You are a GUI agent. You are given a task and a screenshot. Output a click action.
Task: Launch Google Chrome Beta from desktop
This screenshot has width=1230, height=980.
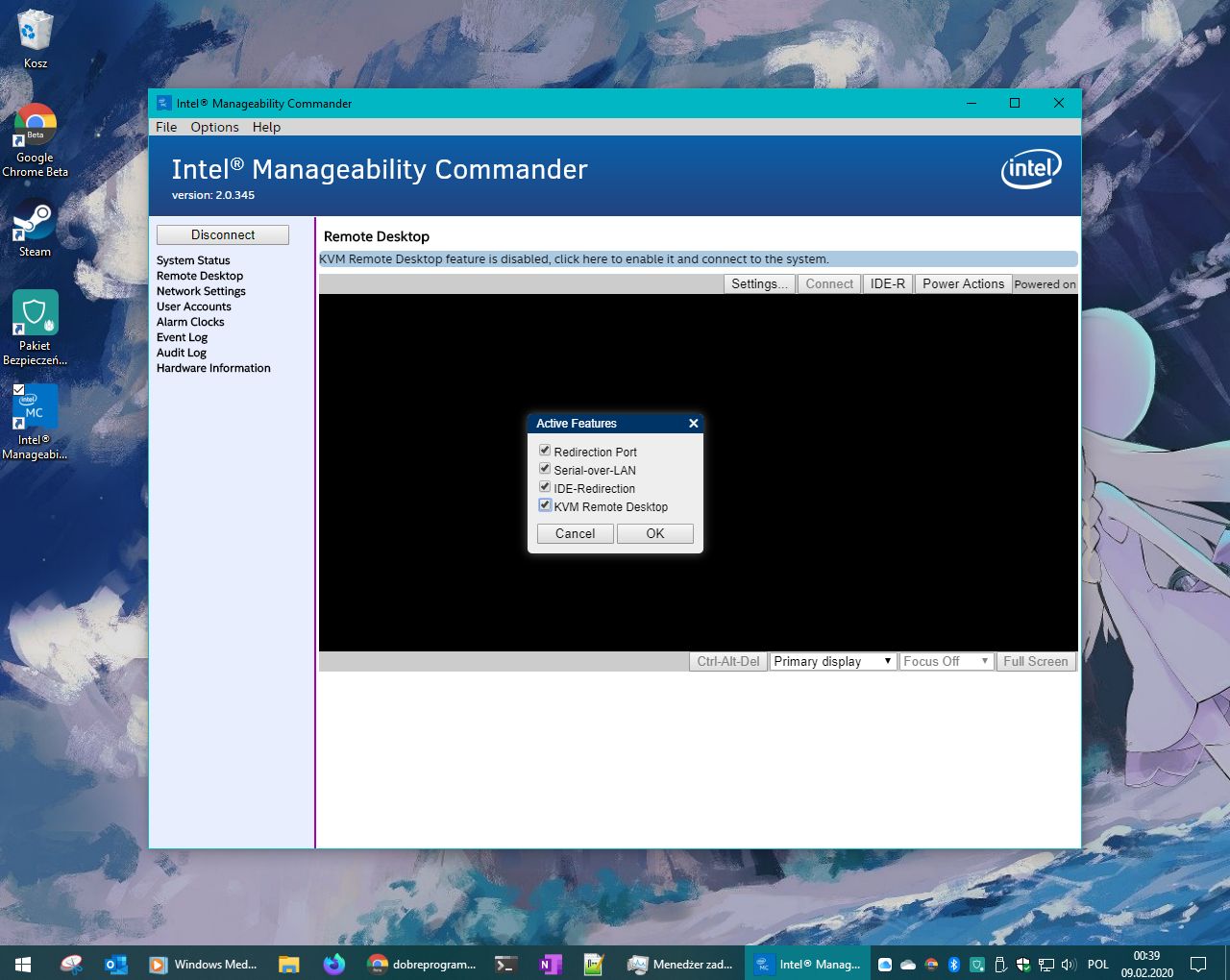click(x=35, y=140)
